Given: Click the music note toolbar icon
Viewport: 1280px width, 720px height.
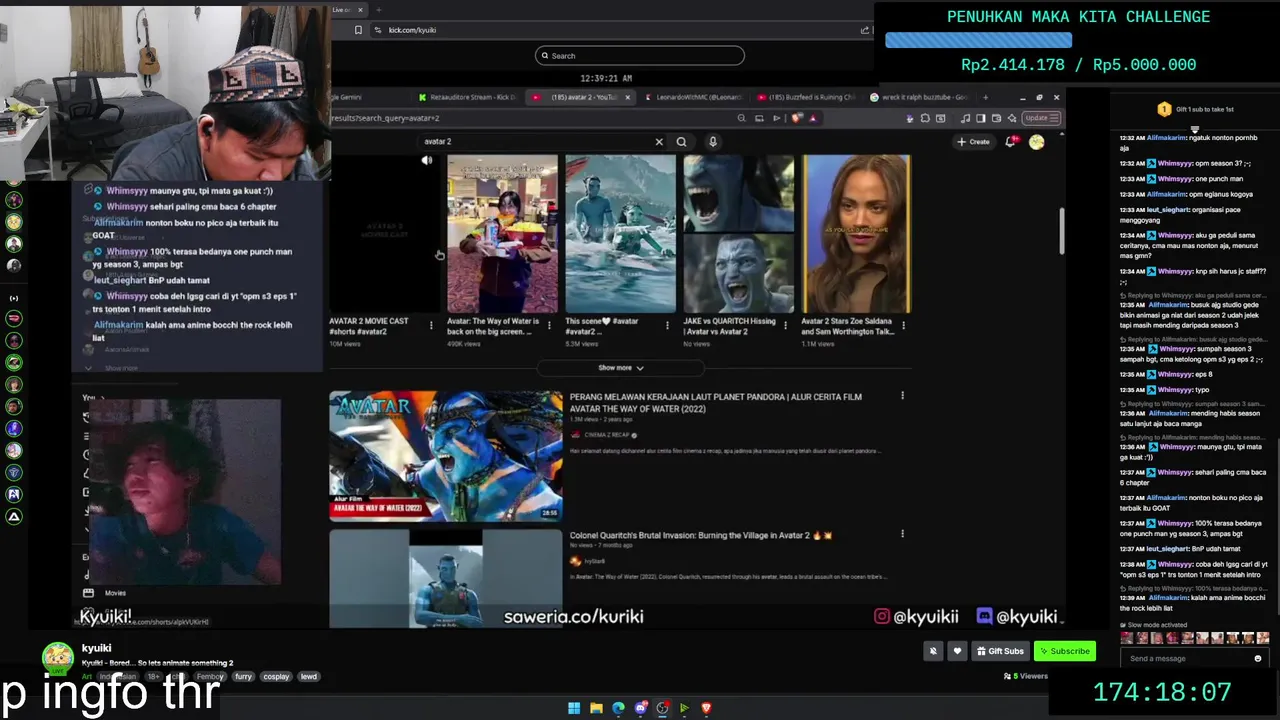Looking at the screenshot, I should pos(965,118).
